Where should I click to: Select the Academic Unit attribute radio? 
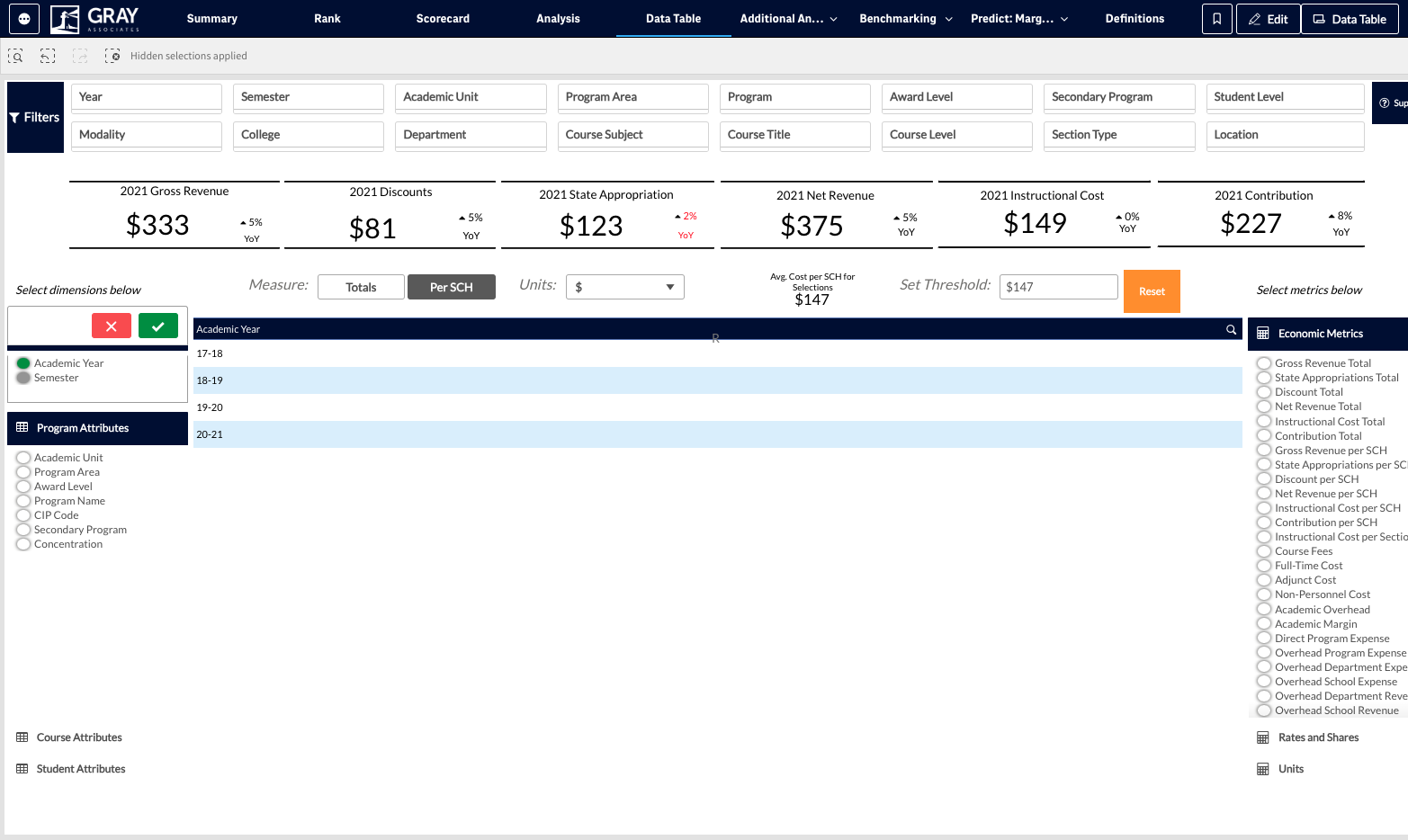tap(23, 458)
